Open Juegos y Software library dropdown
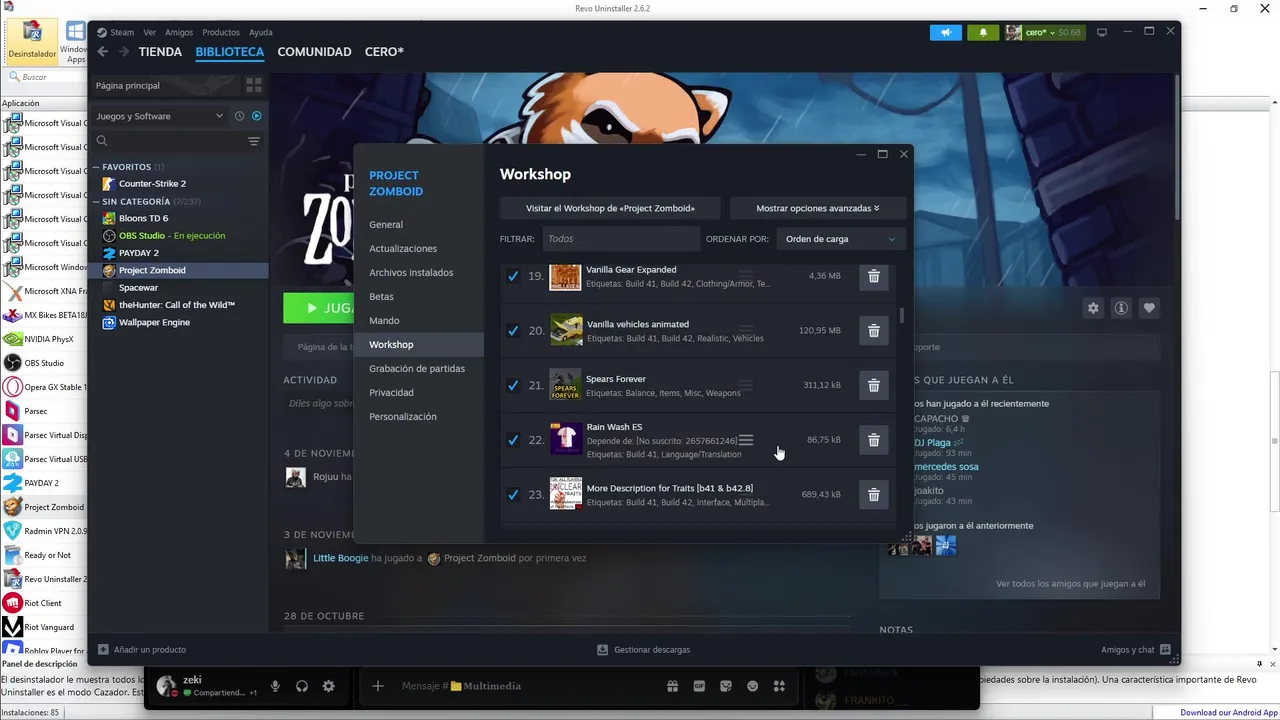 pyautogui.click(x=160, y=116)
